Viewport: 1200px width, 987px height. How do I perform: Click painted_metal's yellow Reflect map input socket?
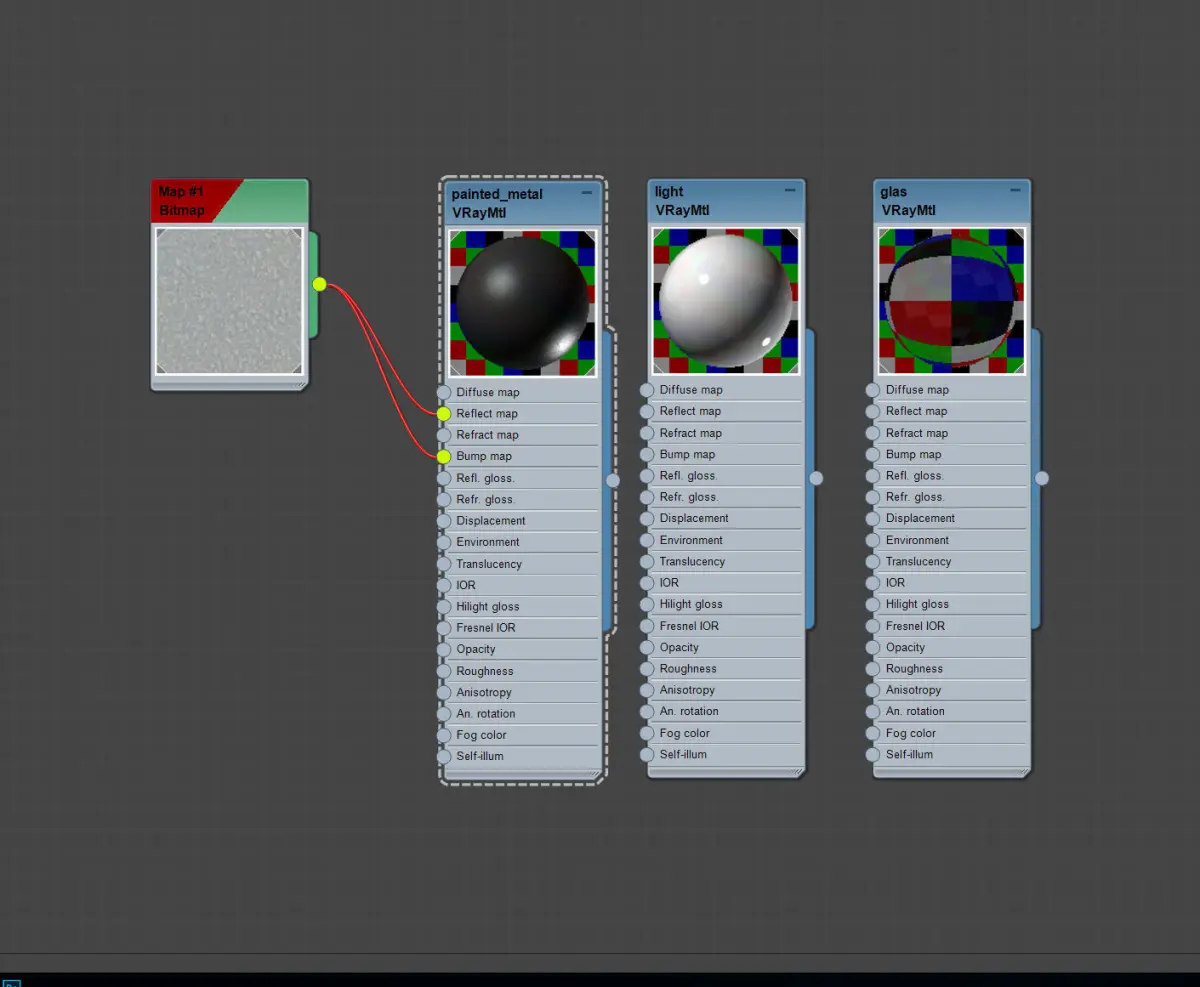(x=444, y=413)
